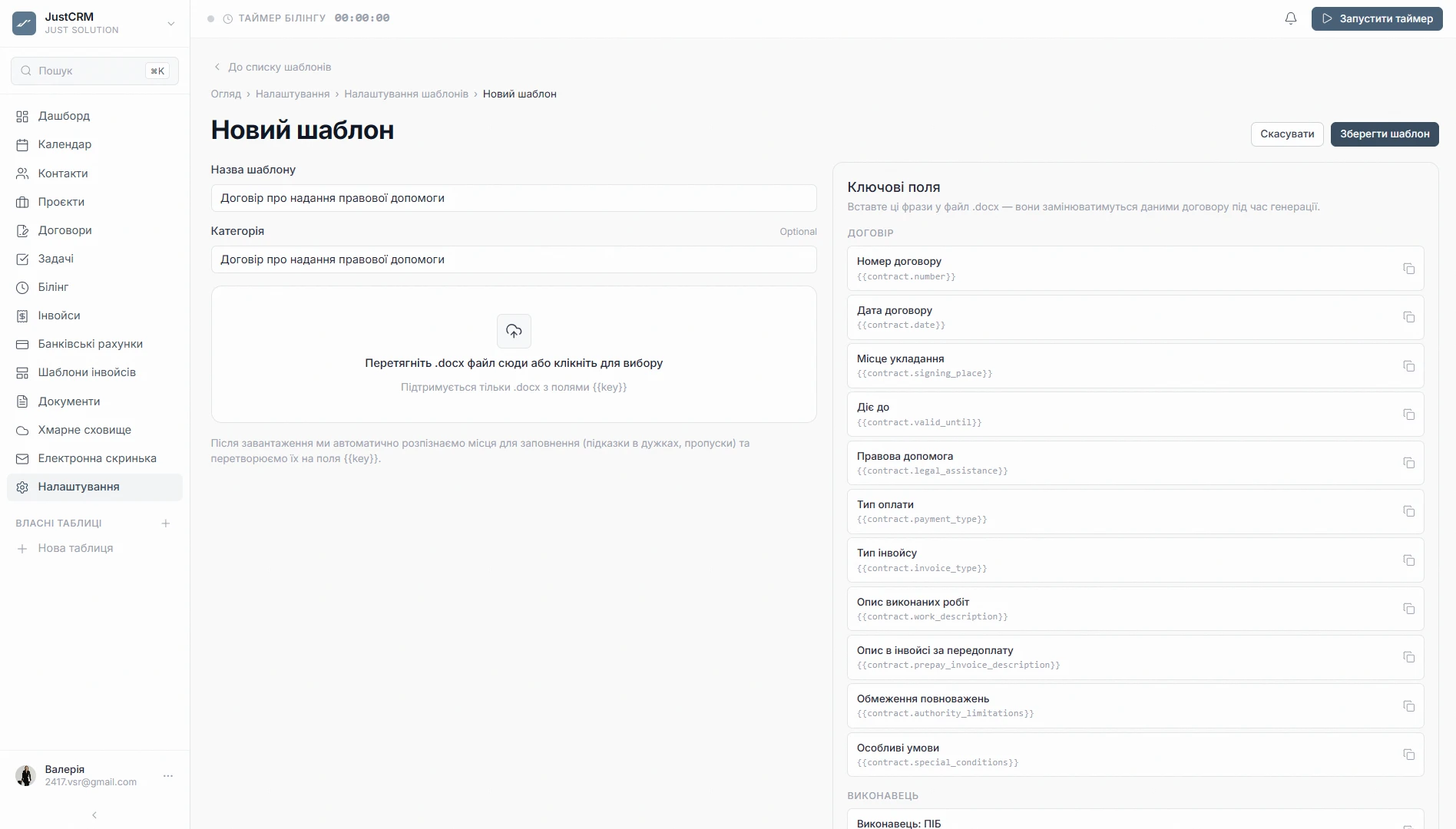The image size is (1456, 829).
Task: Copy the Номер договору field key
Action: pyautogui.click(x=1408, y=269)
